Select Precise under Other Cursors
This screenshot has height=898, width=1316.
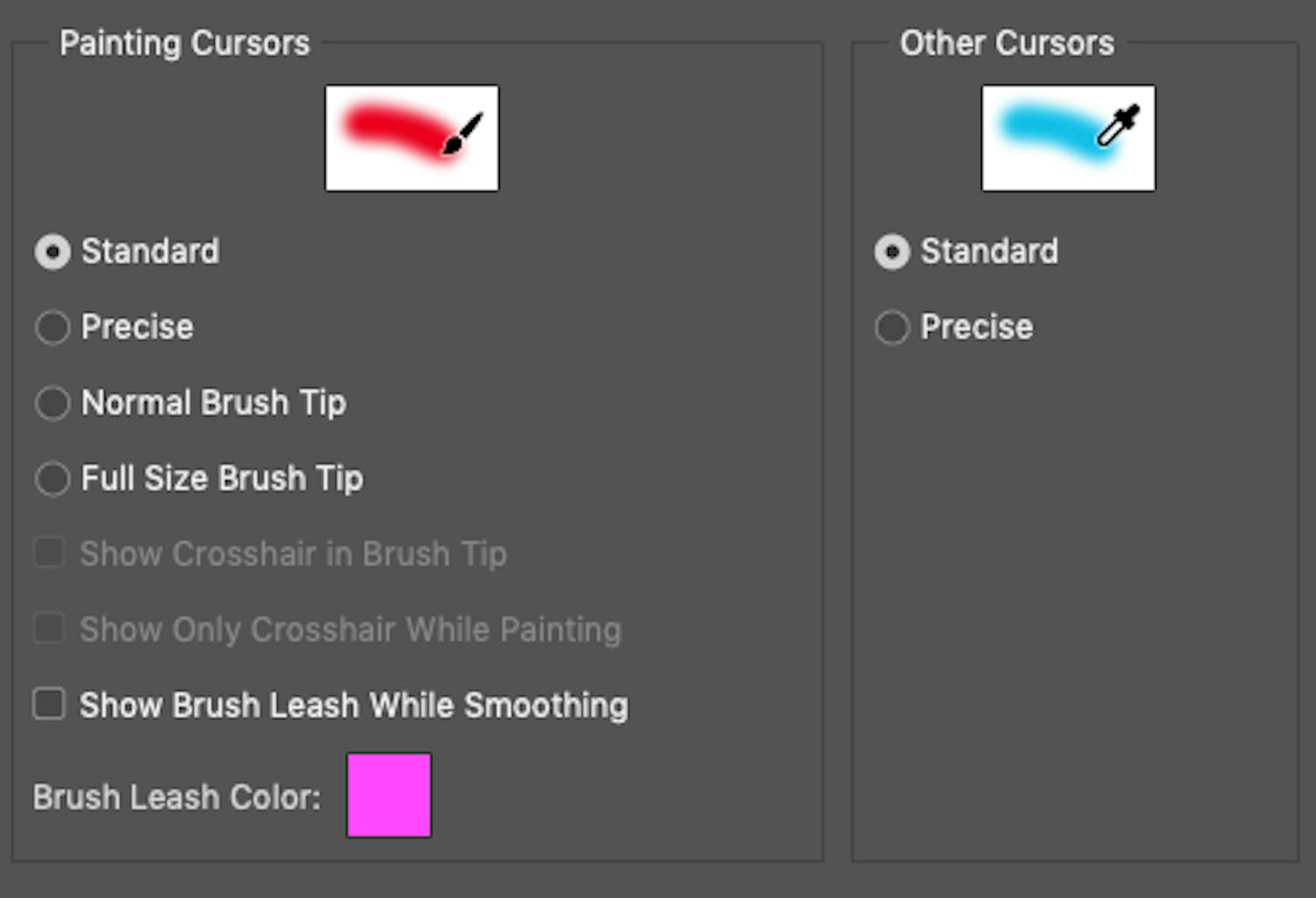(892, 327)
